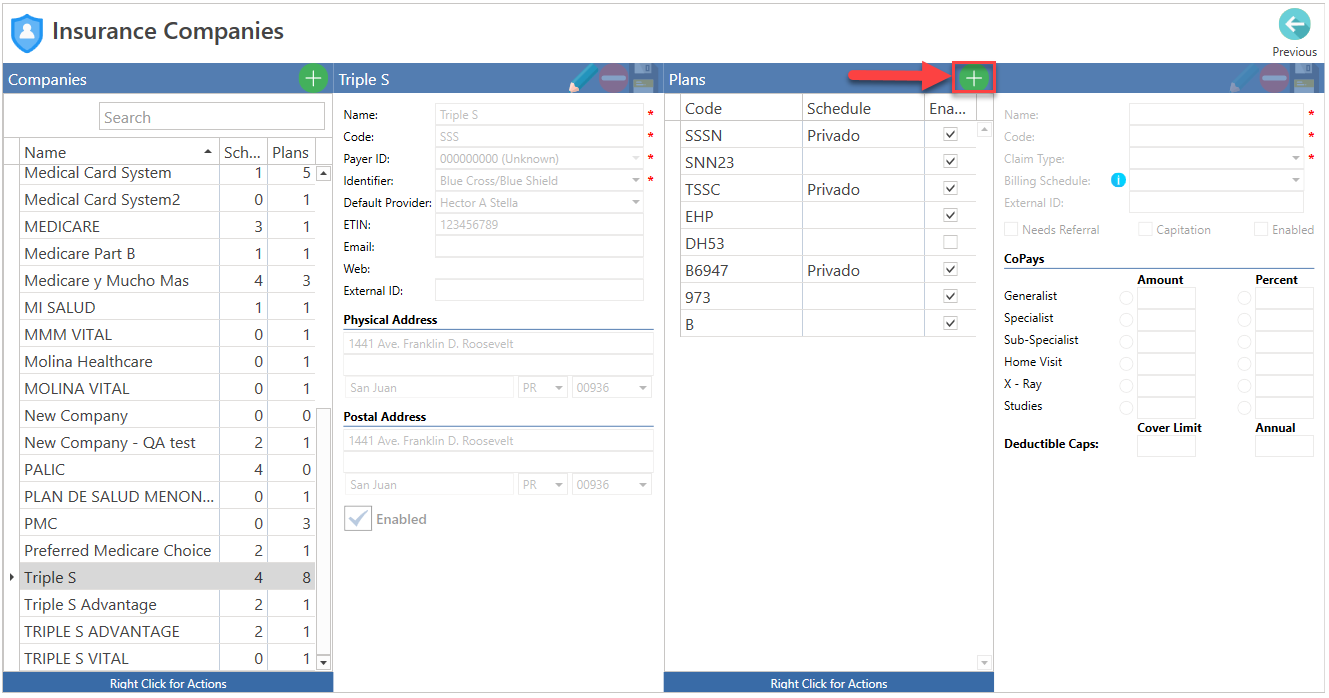Image resolution: width=1329 pixels, height=698 pixels.
Task: Click the pencil edit icon for Triple S
Action: (581, 78)
